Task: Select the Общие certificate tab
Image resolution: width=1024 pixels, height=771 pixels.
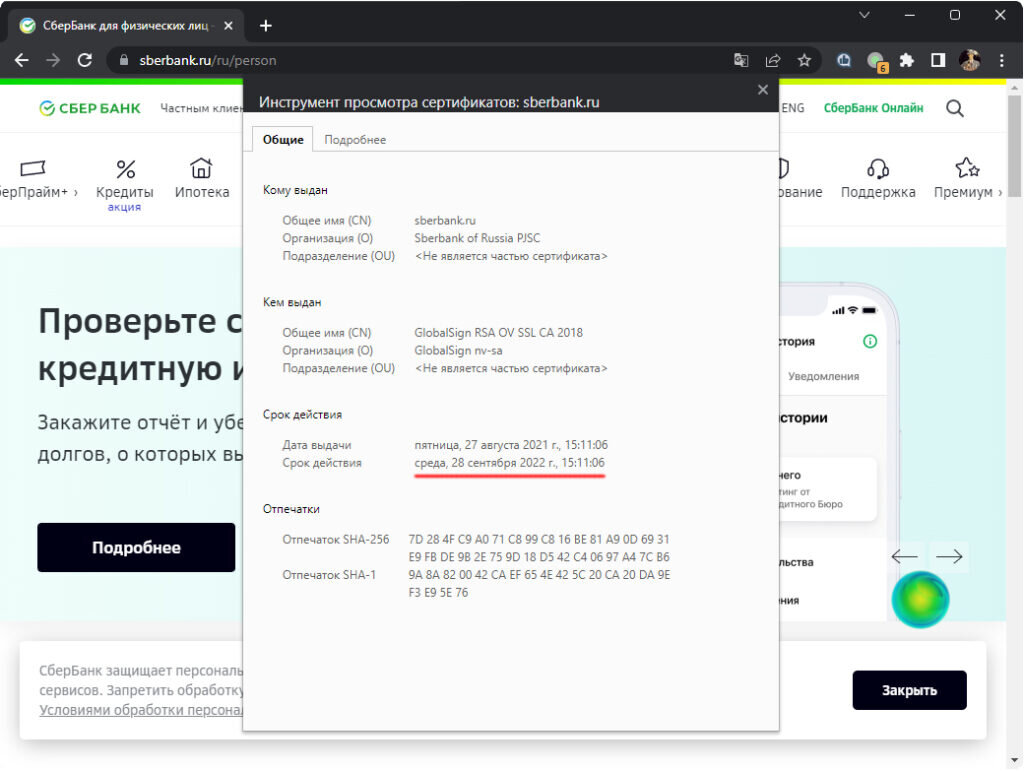Action: [283, 140]
